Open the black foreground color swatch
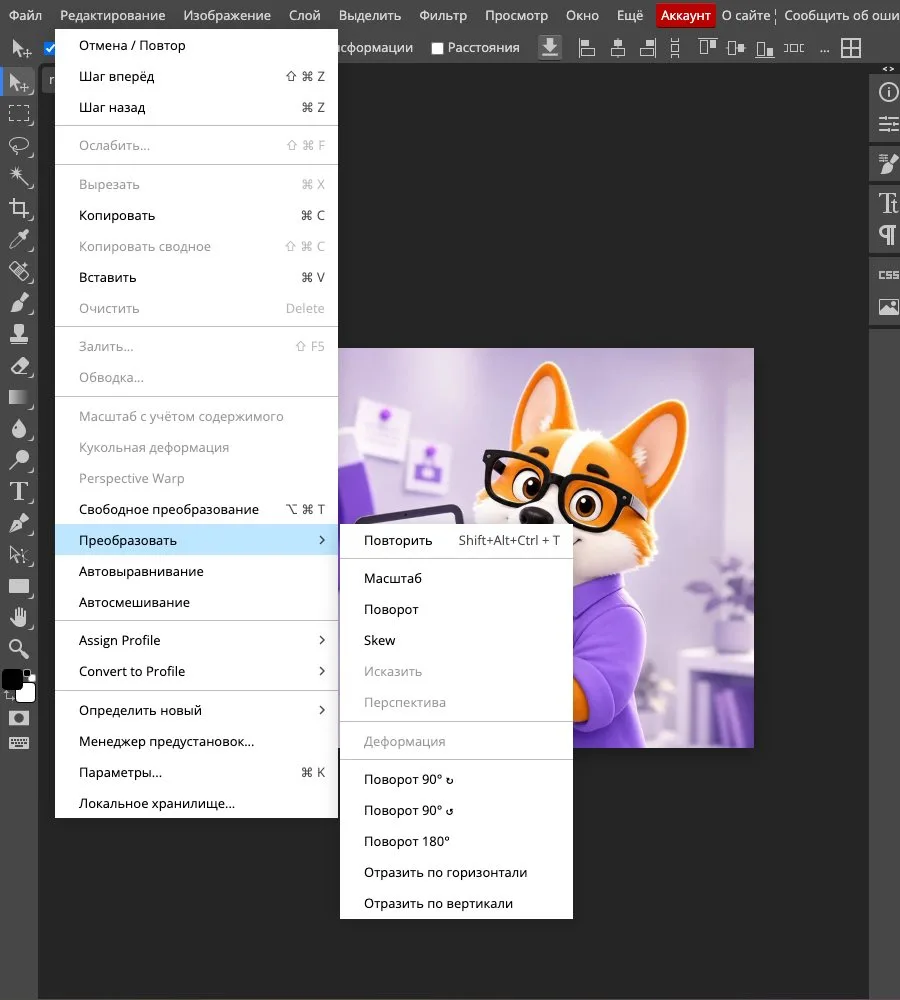This screenshot has width=900, height=1000. (11, 679)
